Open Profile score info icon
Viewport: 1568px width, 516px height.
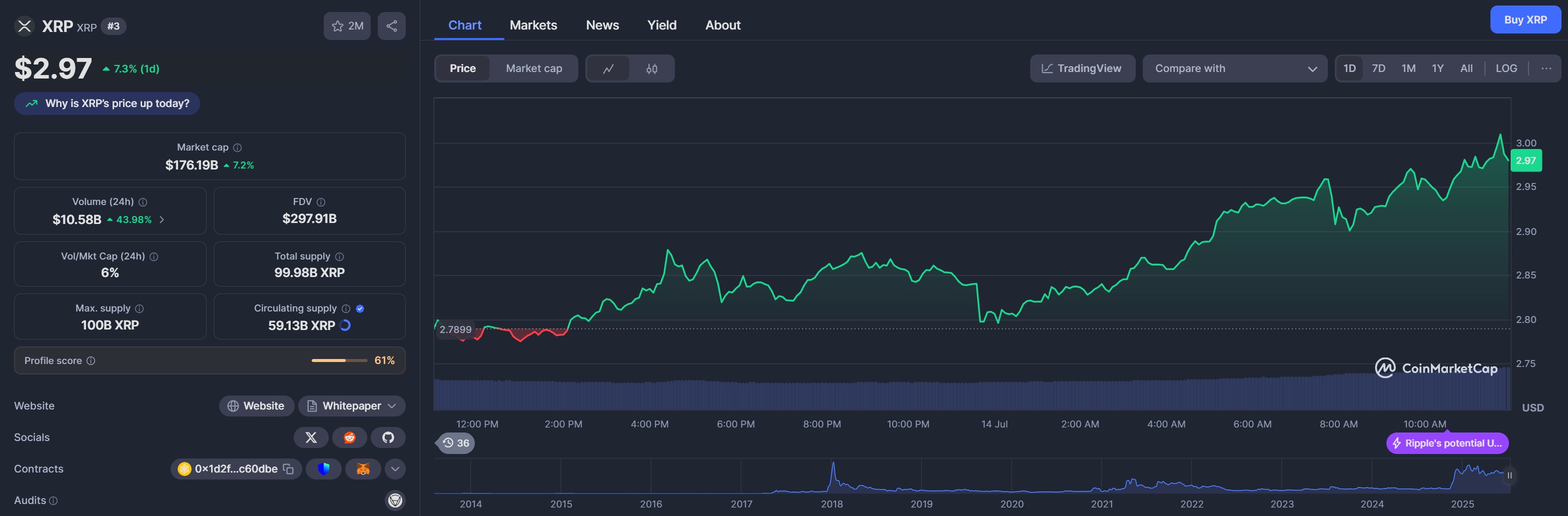point(91,361)
